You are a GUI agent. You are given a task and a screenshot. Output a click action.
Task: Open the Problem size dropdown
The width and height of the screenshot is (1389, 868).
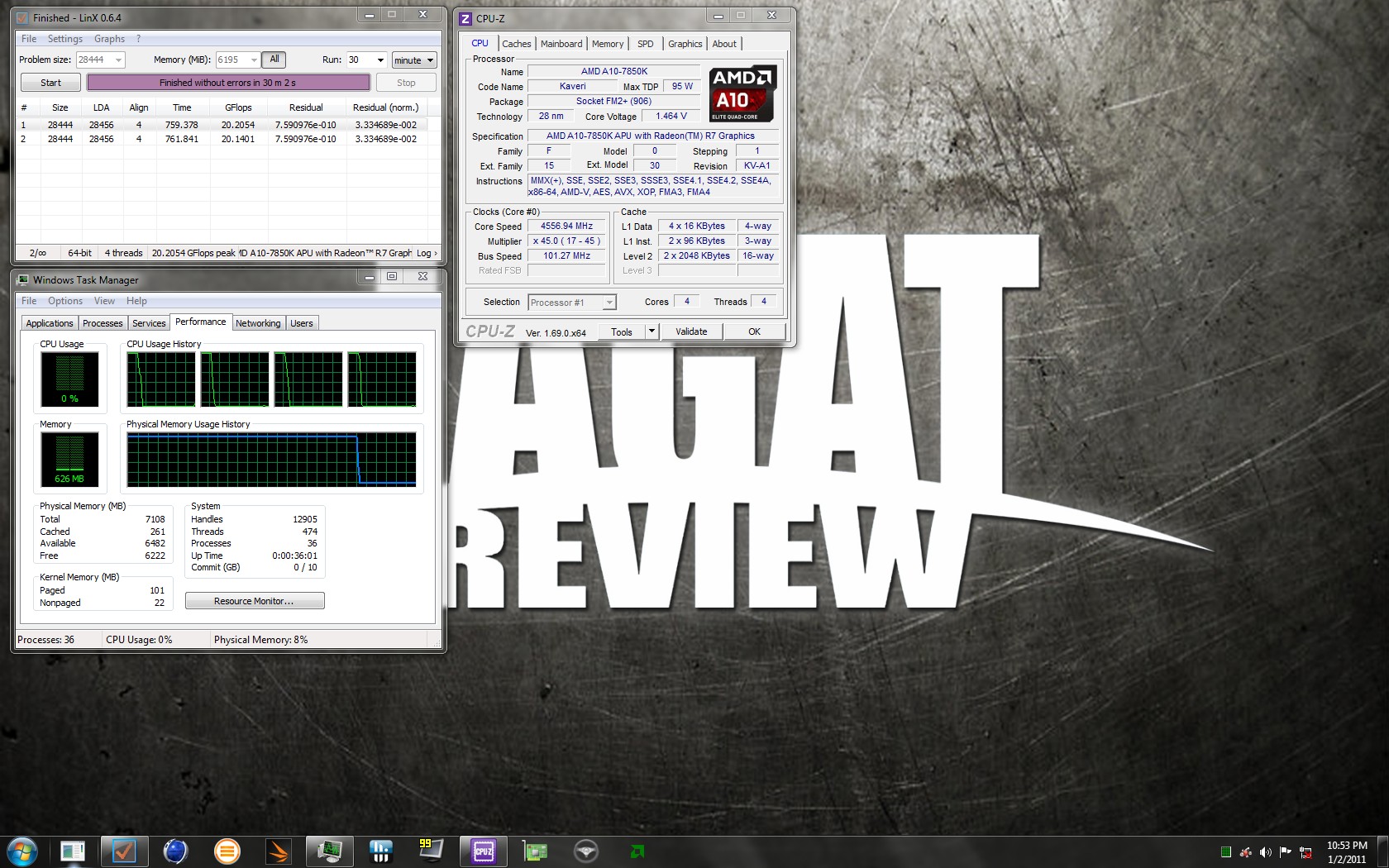(118, 60)
